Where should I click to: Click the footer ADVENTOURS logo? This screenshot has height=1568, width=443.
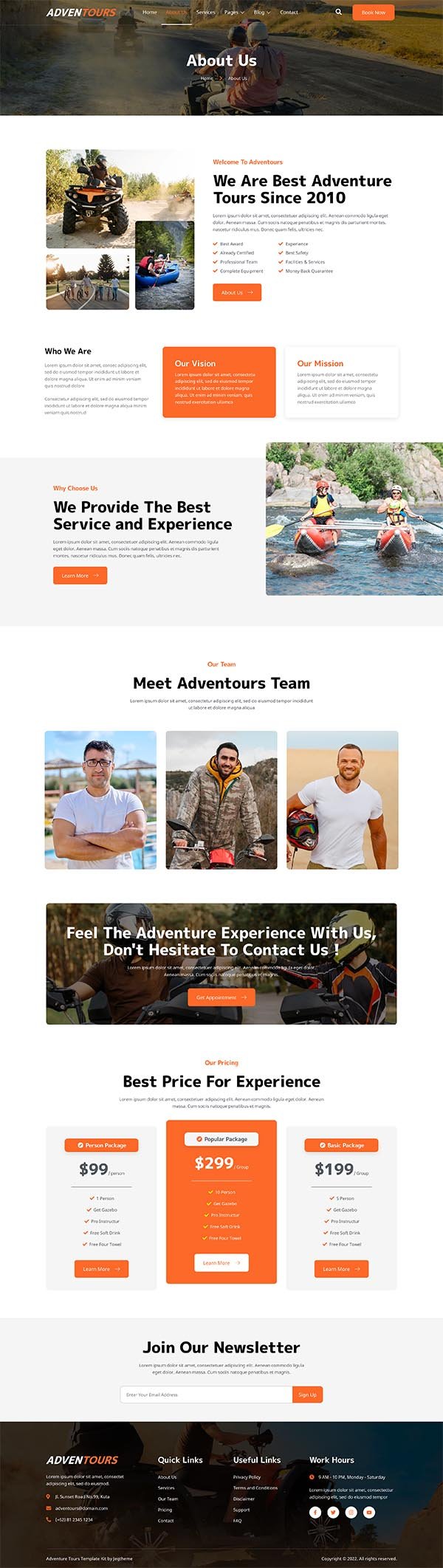pos(82,1459)
